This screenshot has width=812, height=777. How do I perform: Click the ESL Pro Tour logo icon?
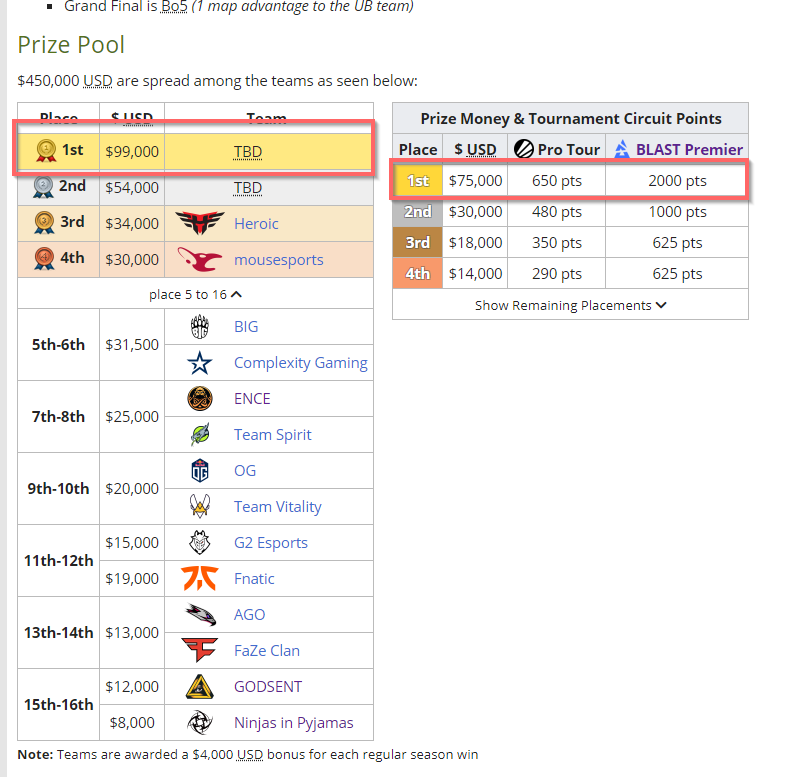click(523, 149)
